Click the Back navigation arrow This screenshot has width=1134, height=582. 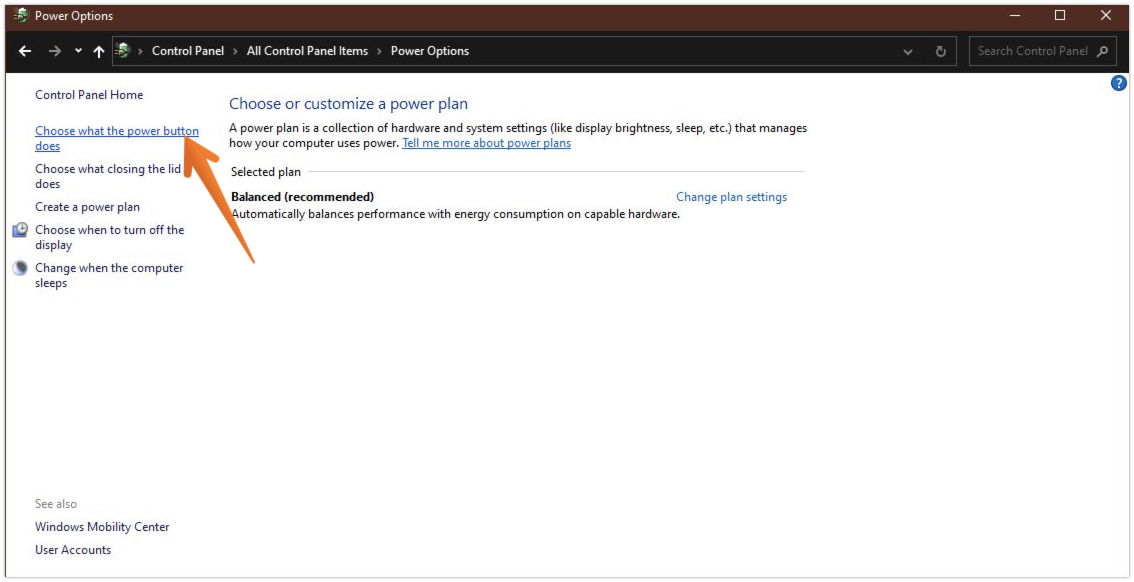click(x=25, y=51)
